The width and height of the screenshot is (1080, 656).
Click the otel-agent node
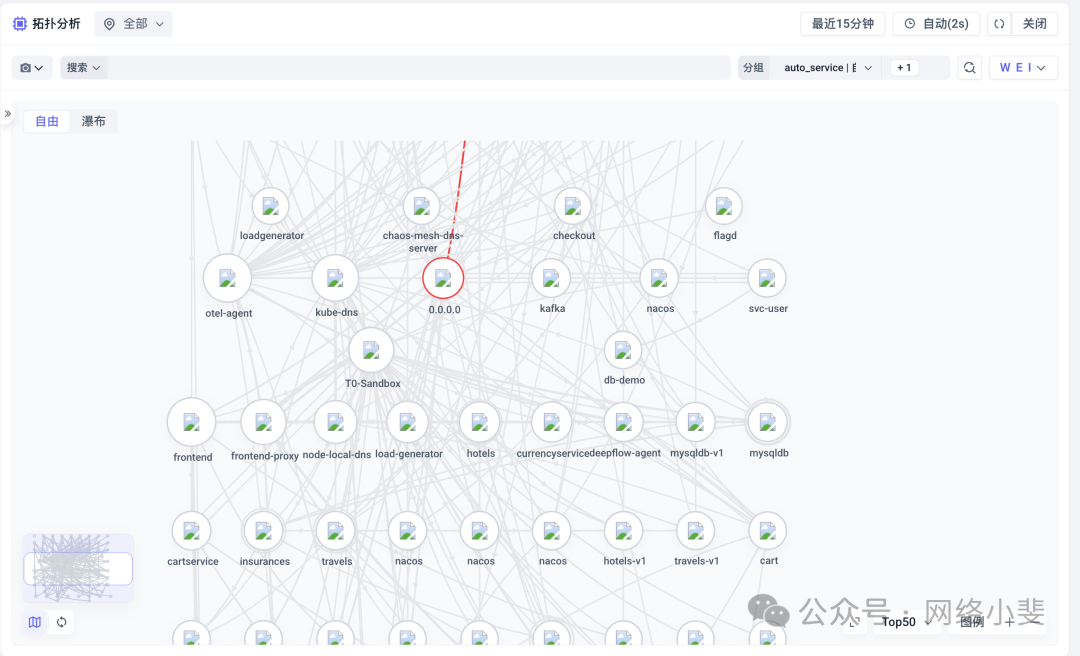click(x=227, y=278)
